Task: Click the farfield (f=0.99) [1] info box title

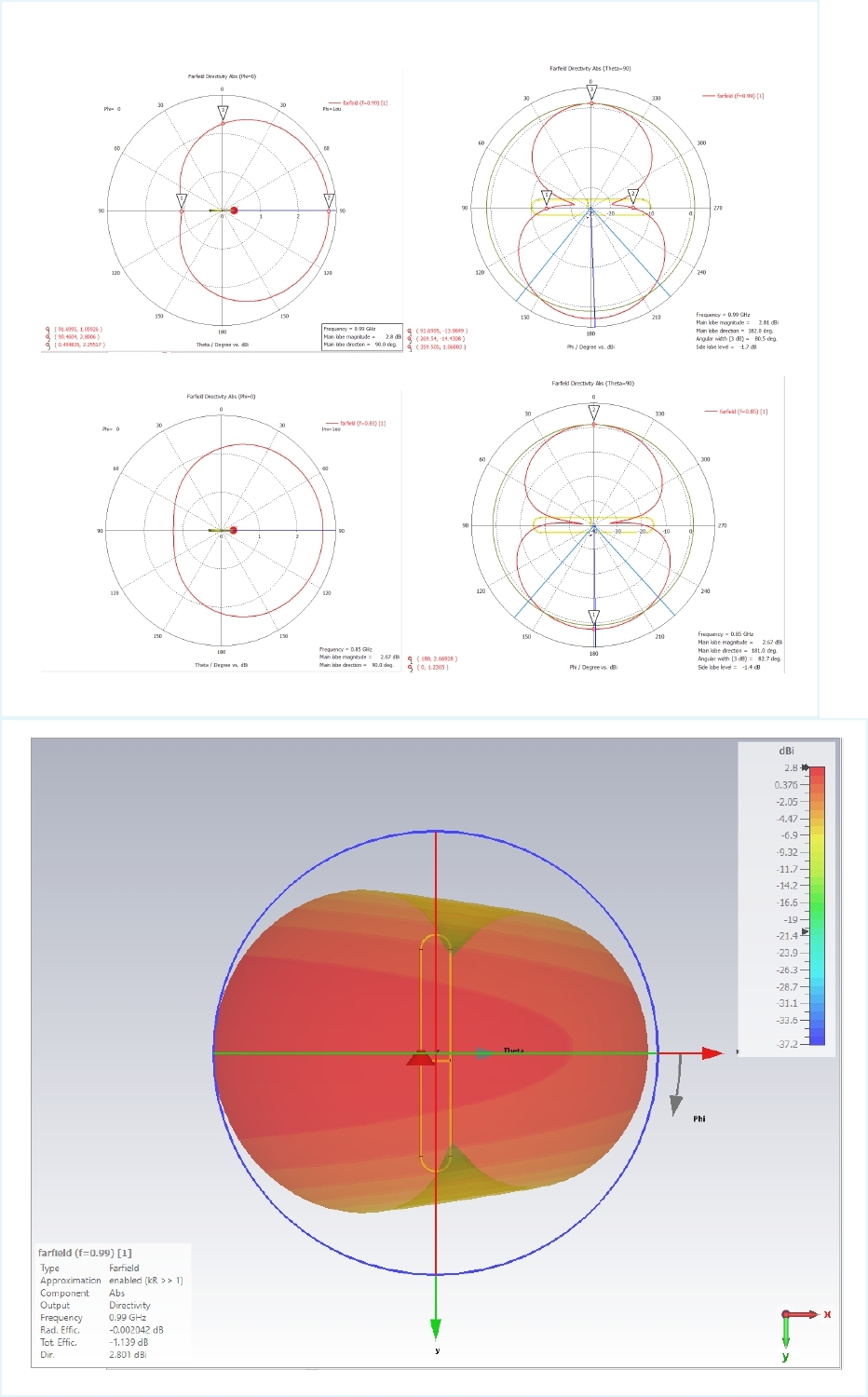Action: (85, 1253)
